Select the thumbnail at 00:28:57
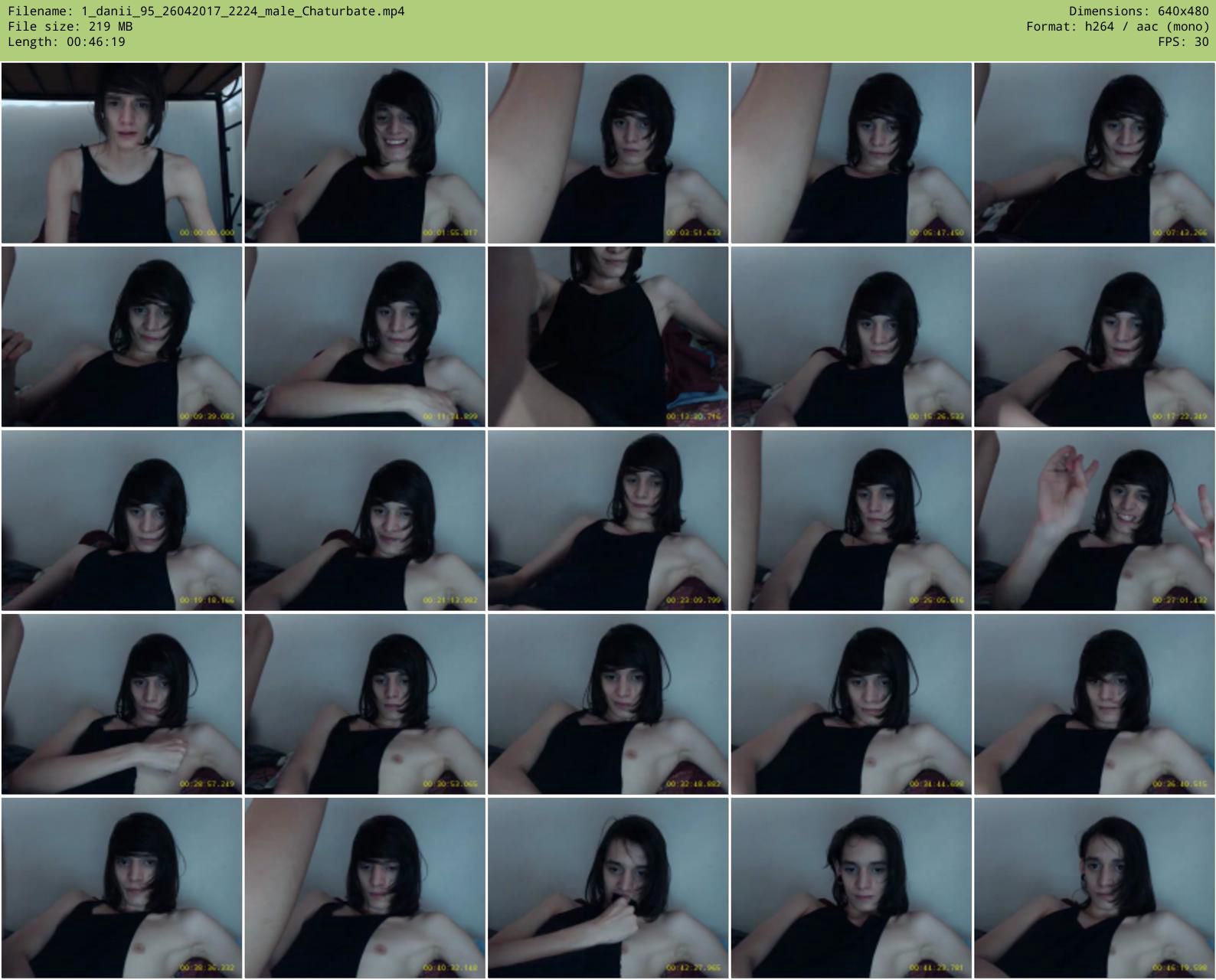Viewport: 1216px width, 980px height. 122,704
